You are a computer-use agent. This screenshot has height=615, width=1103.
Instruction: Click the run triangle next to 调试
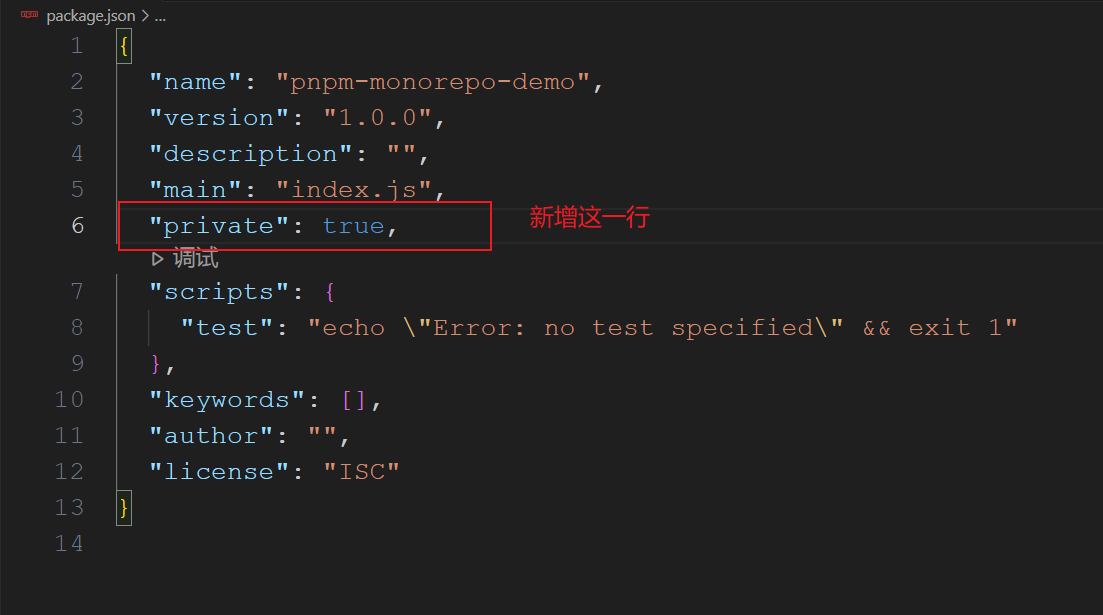[156, 258]
